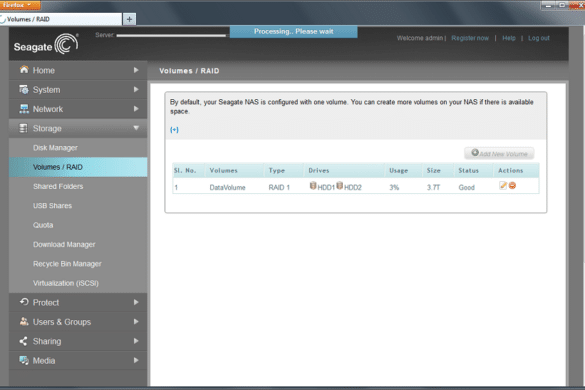Edit DataVolume using the pencil icon
The image size is (585, 390).
tap(503, 185)
